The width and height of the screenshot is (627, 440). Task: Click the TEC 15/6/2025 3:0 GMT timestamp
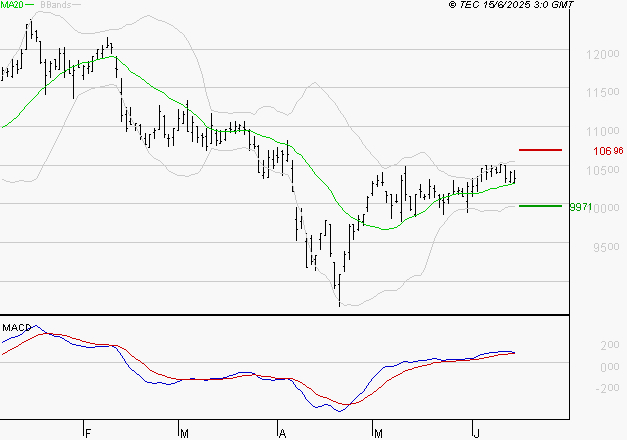tap(511, 5)
